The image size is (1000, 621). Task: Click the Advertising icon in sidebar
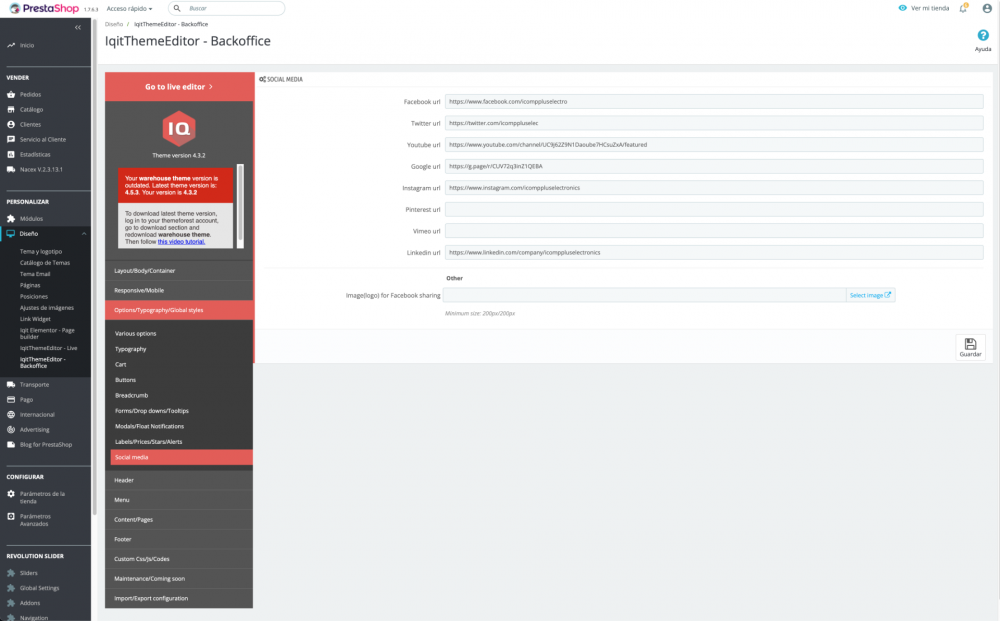11,430
